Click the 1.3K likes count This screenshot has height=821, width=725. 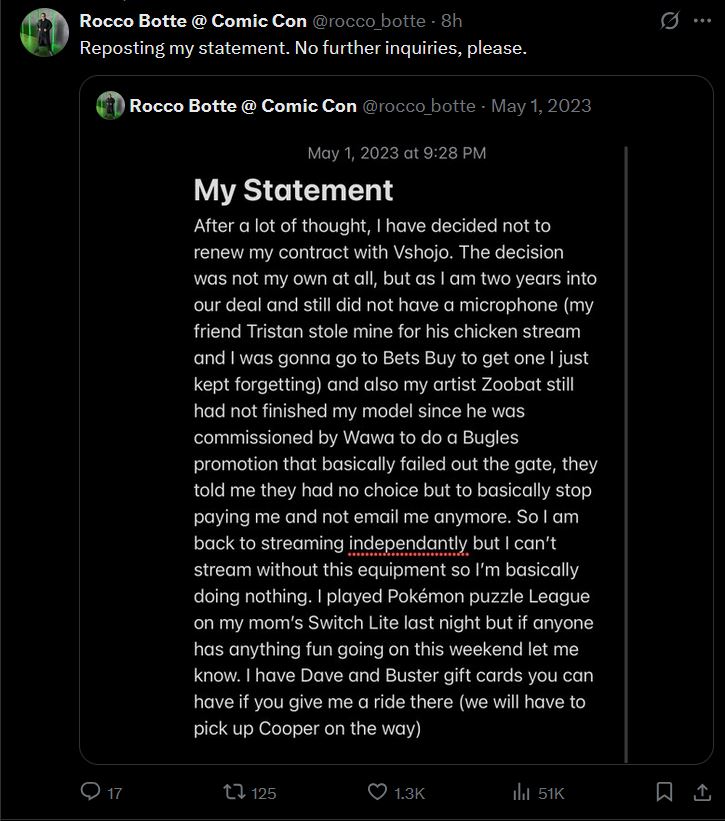[409, 793]
